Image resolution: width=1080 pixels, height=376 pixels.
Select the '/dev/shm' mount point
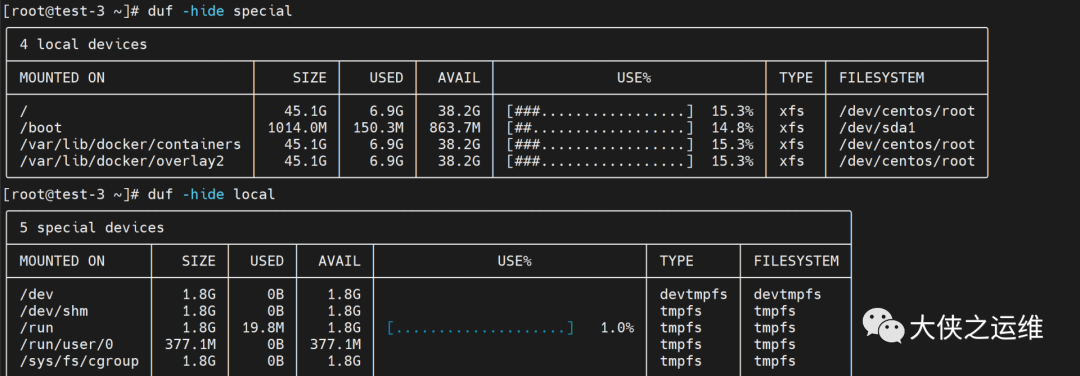click(54, 311)
